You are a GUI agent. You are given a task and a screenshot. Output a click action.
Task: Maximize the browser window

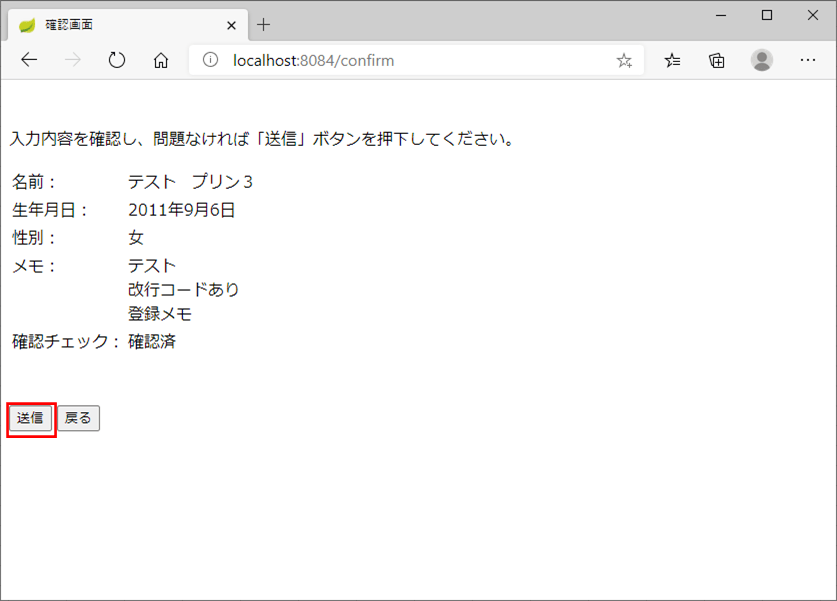[x=767, y=15]
